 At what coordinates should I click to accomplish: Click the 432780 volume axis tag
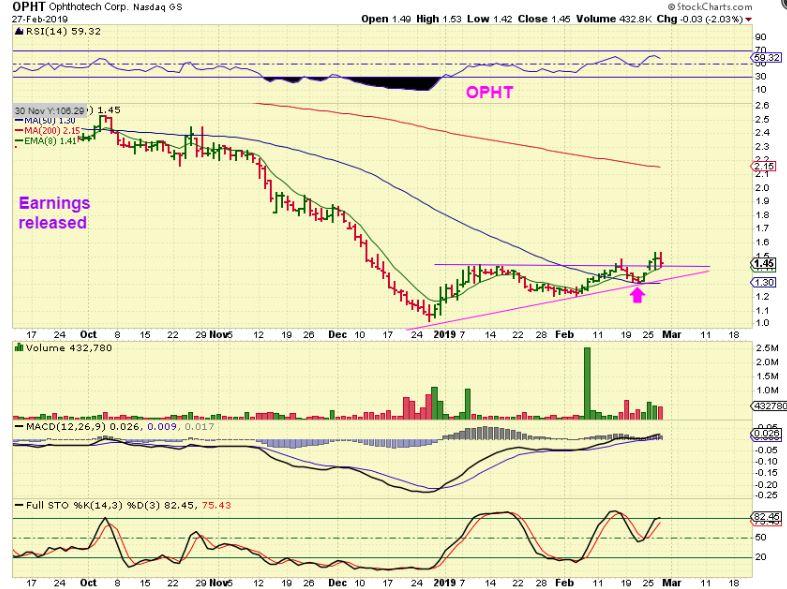(x=769, y=406)
